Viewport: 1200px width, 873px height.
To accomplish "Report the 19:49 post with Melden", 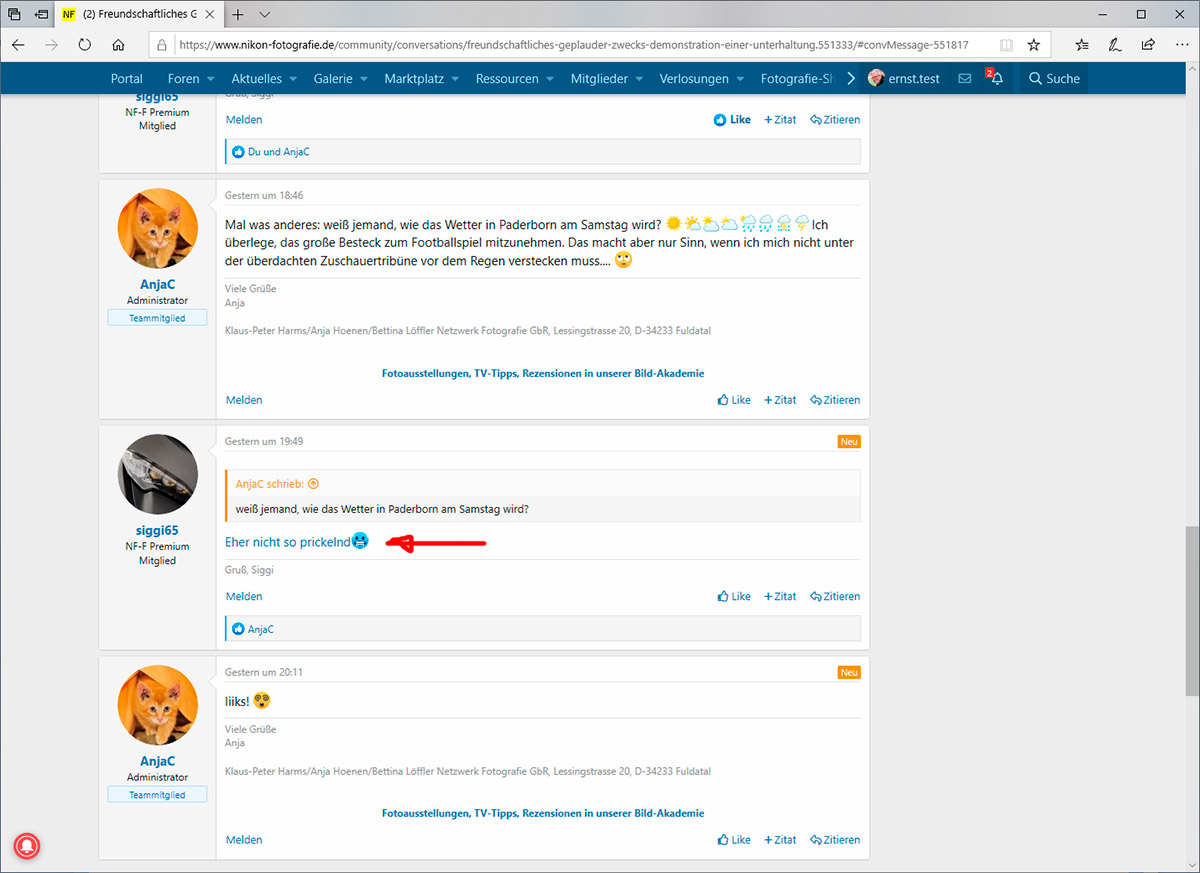I will click(244, 596).
